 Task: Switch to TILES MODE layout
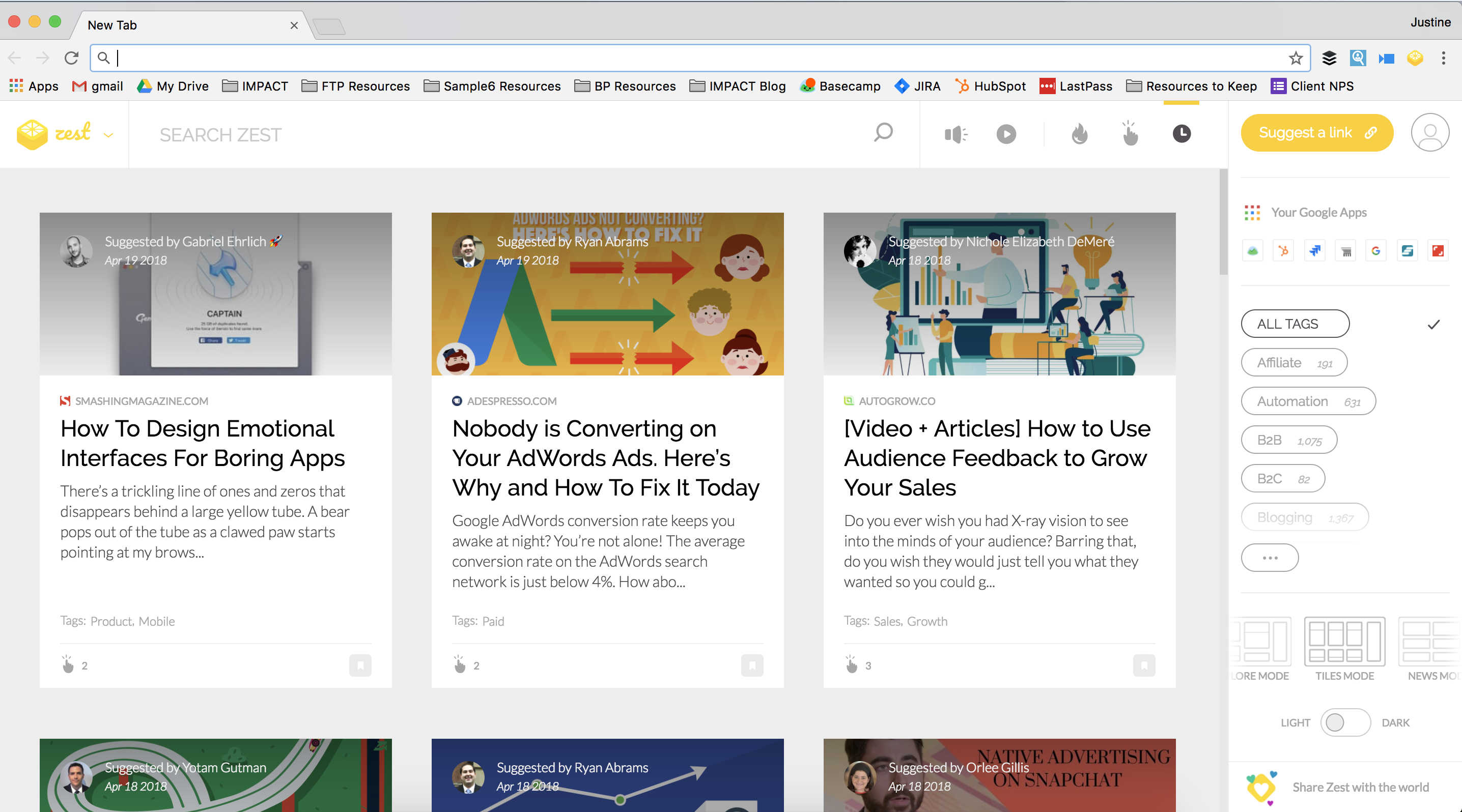point(1344,649)
